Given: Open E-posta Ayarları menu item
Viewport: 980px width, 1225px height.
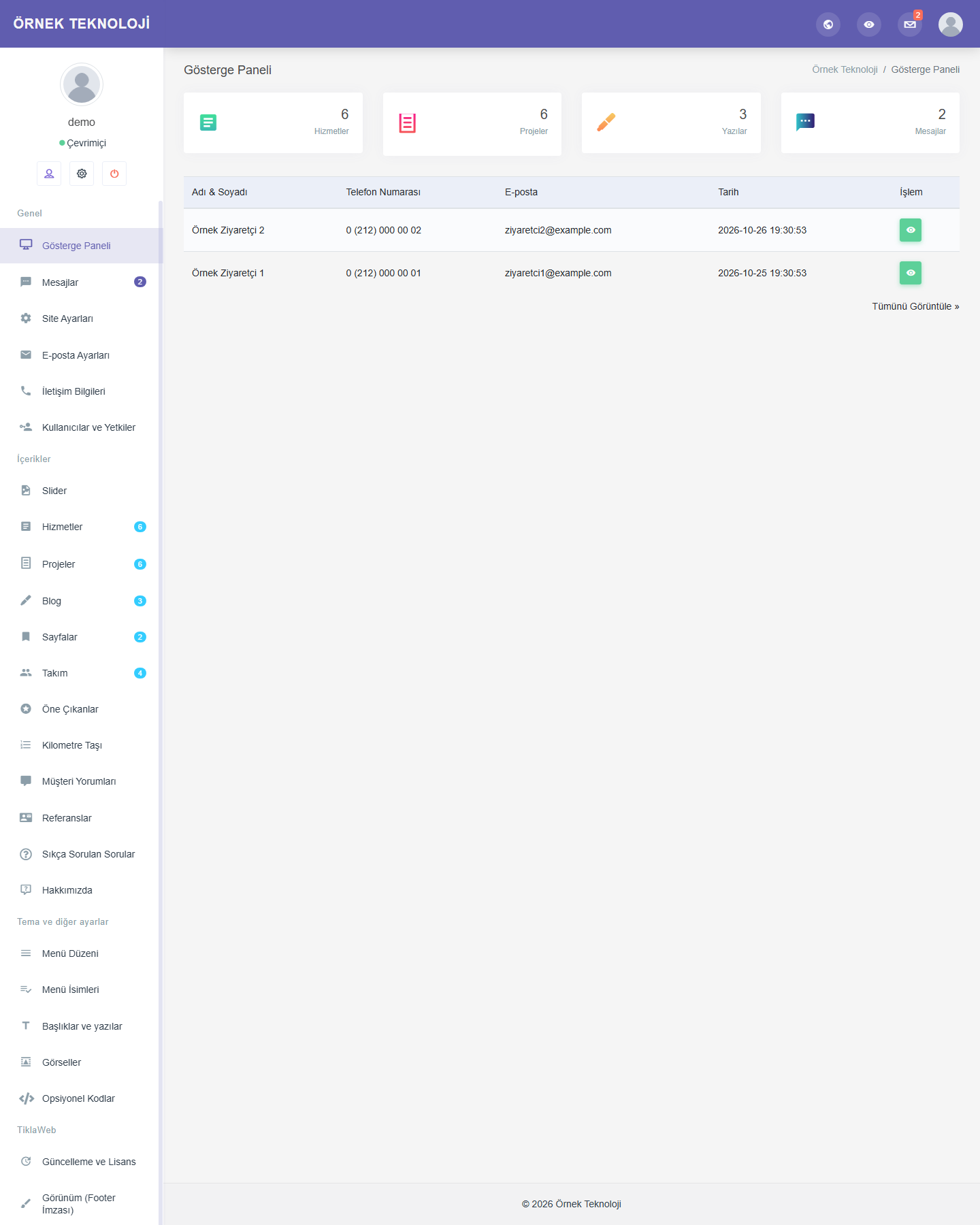Looking at the screenshot, I should pyautogui.click(x=82, y=355).
